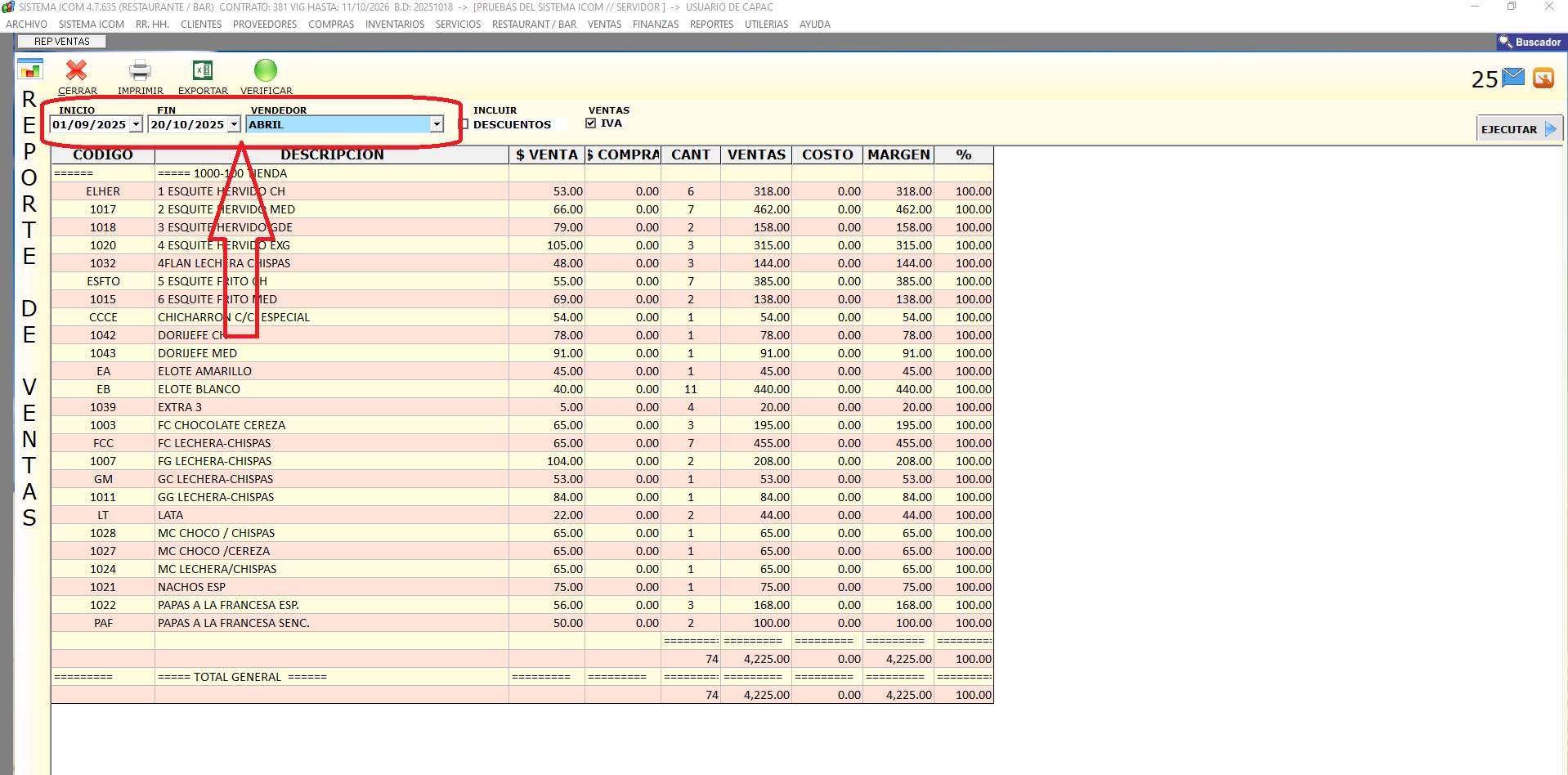The image size is (1568, 775).
Task: Click the bar chart report icon
Action: [x=30, y=70]
